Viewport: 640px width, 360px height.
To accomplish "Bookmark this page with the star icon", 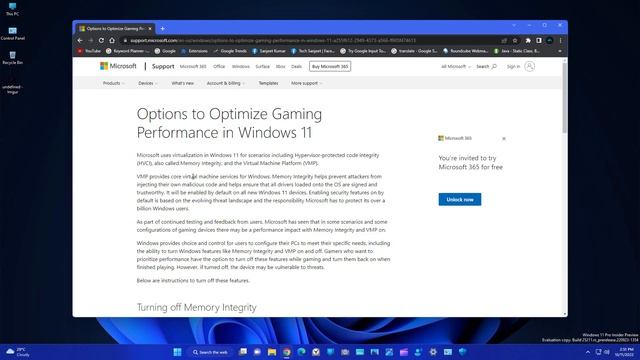I will pyautogui.click(x=515, y=40).
